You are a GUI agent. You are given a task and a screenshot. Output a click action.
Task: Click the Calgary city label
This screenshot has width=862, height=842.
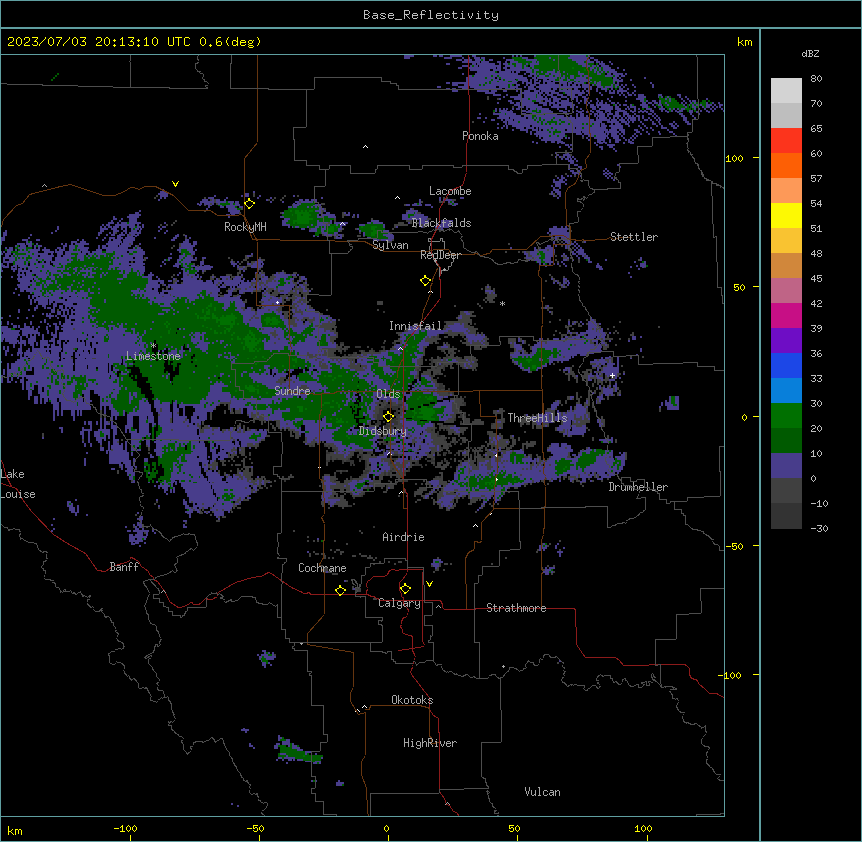point(400,603)
